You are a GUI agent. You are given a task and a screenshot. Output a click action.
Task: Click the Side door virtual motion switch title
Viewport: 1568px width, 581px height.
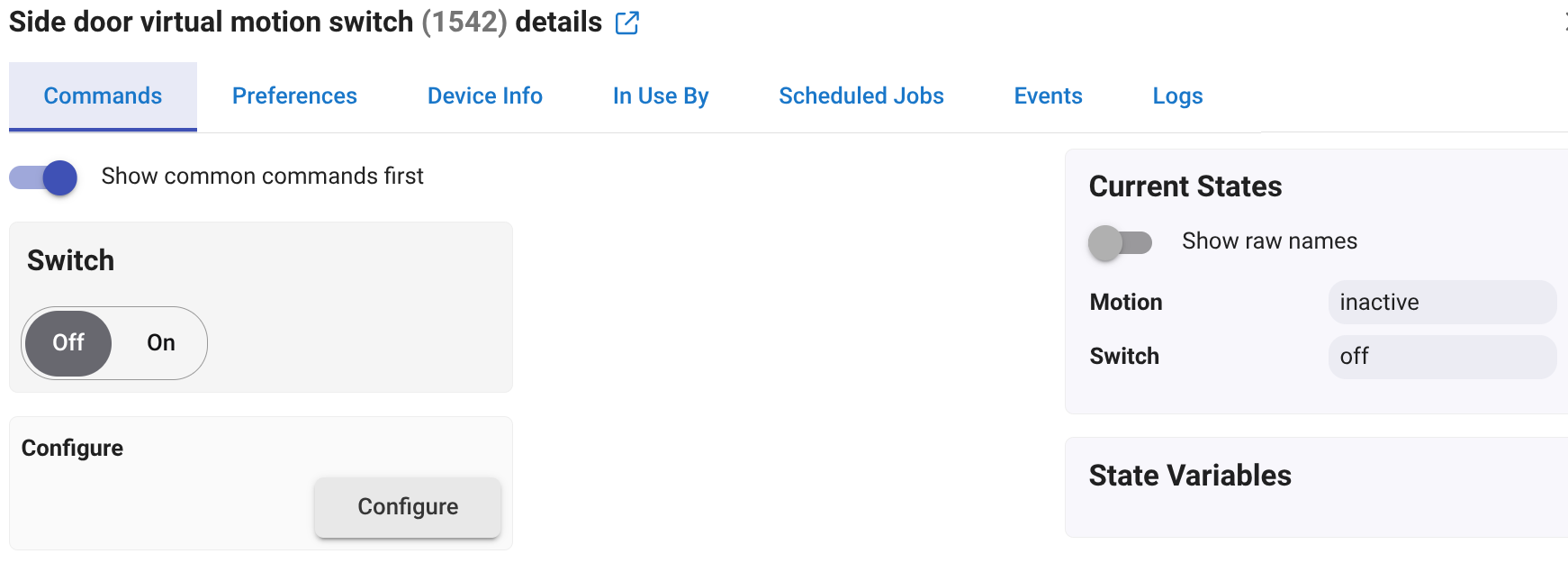pyautogui.click(x=211, y=22)
